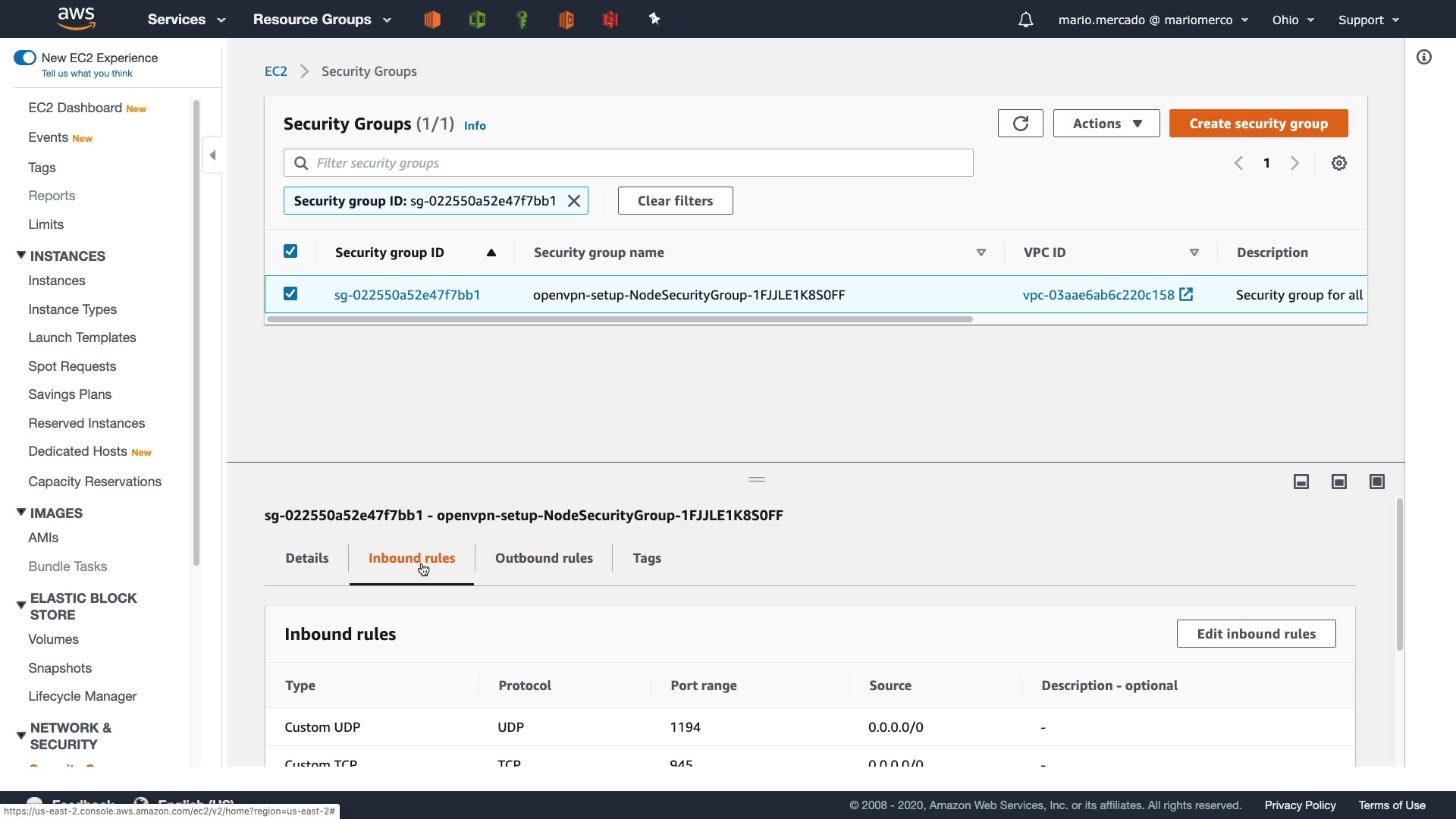Screen dimensions: 1456x819
Task: Click Edit inbound rules button
Action: coord(1255,634)
